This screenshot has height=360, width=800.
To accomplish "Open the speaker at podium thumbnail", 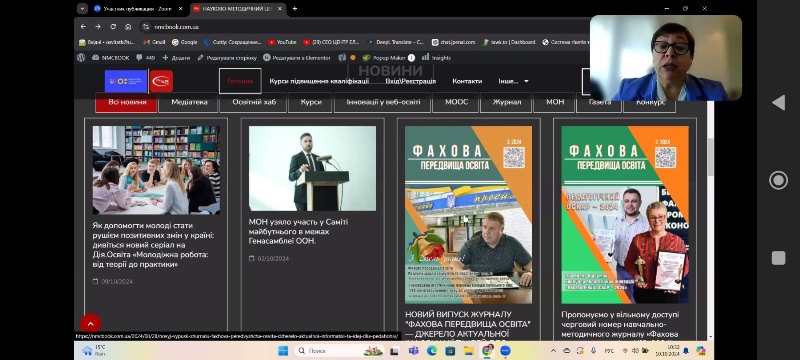I will click(x=312, y=168).
